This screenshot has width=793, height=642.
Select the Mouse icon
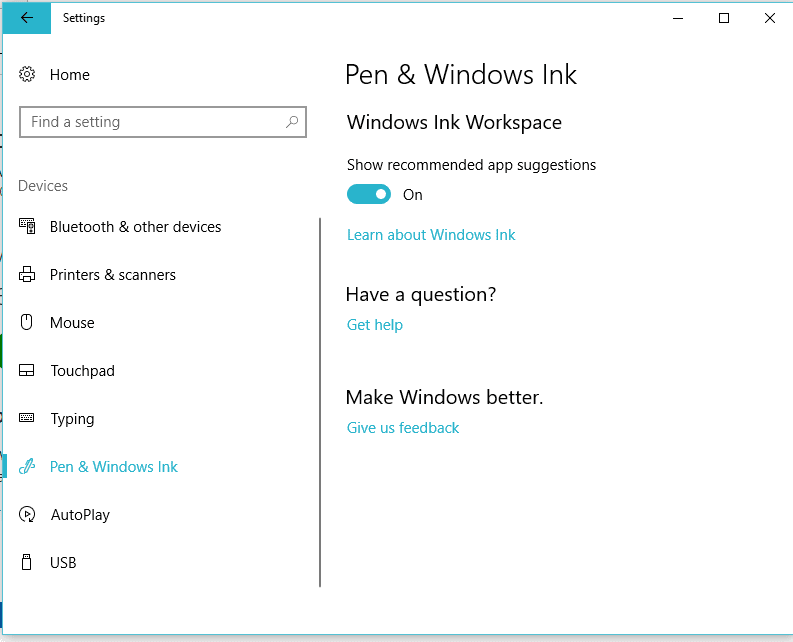coord(27,322)
